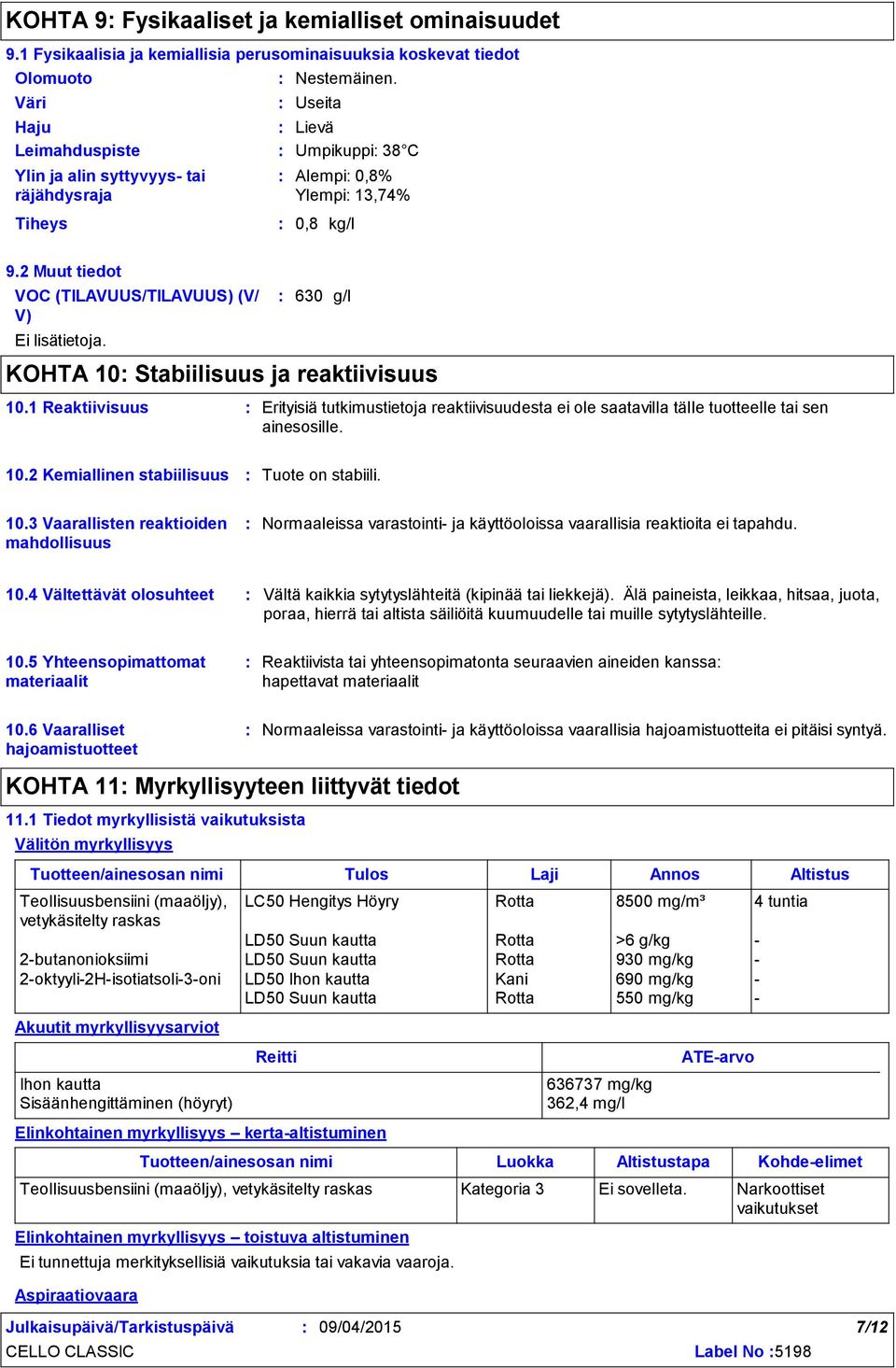
Task: Select the 'LC50 Hengitys Höyry' cell
Action: pyautogui.click(x=321, y=901)
